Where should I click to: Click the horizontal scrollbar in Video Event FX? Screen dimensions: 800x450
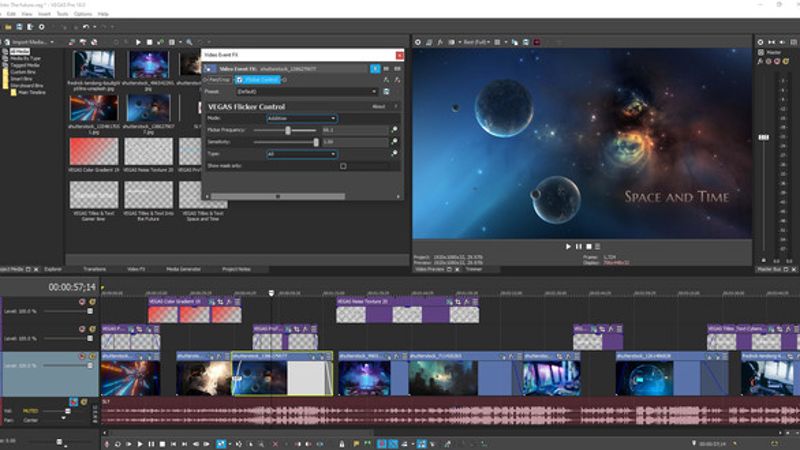click(278, 196)
